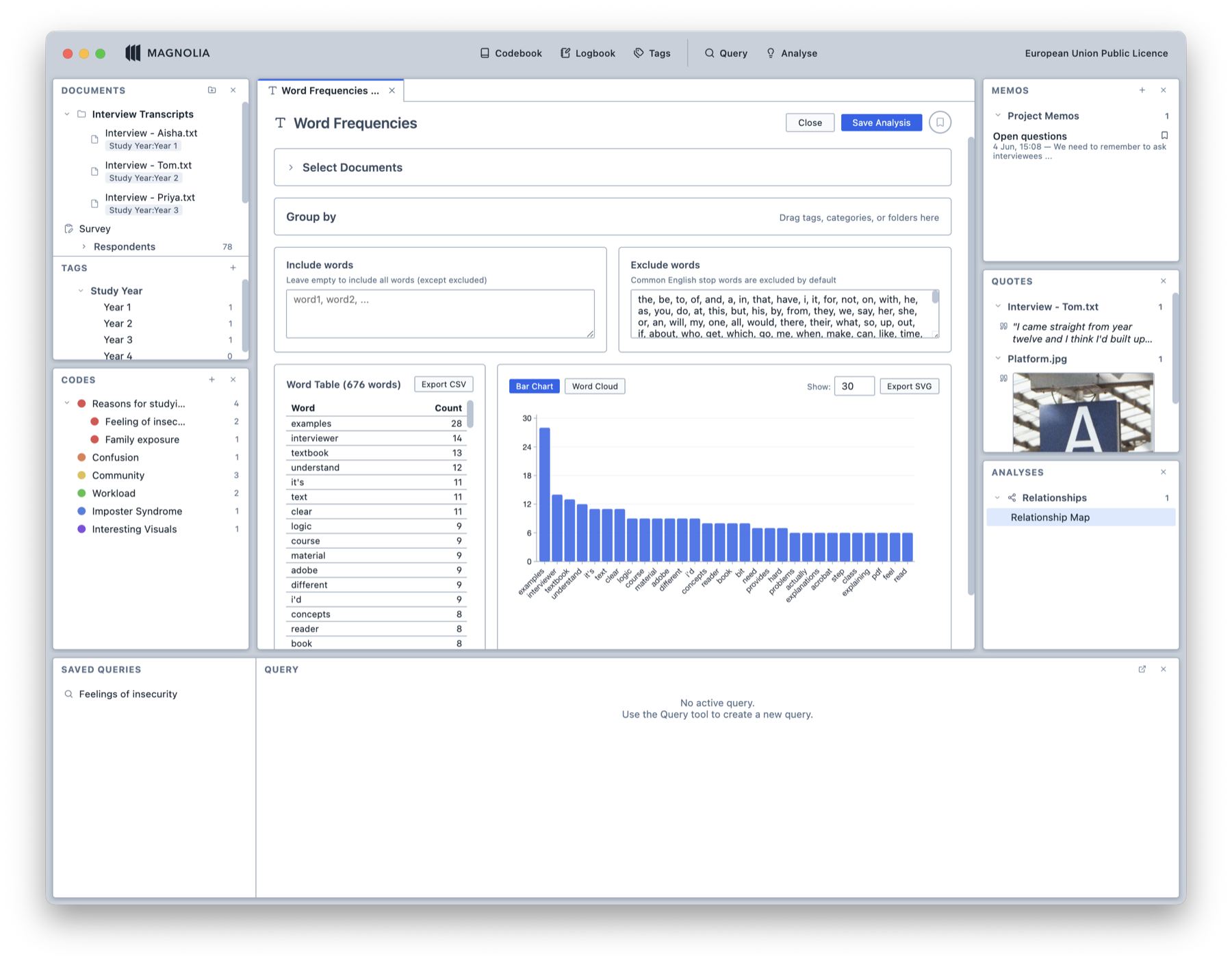1232x965 pixels.
Task: Click the Include words text area
Action: [x=440, y=314]
